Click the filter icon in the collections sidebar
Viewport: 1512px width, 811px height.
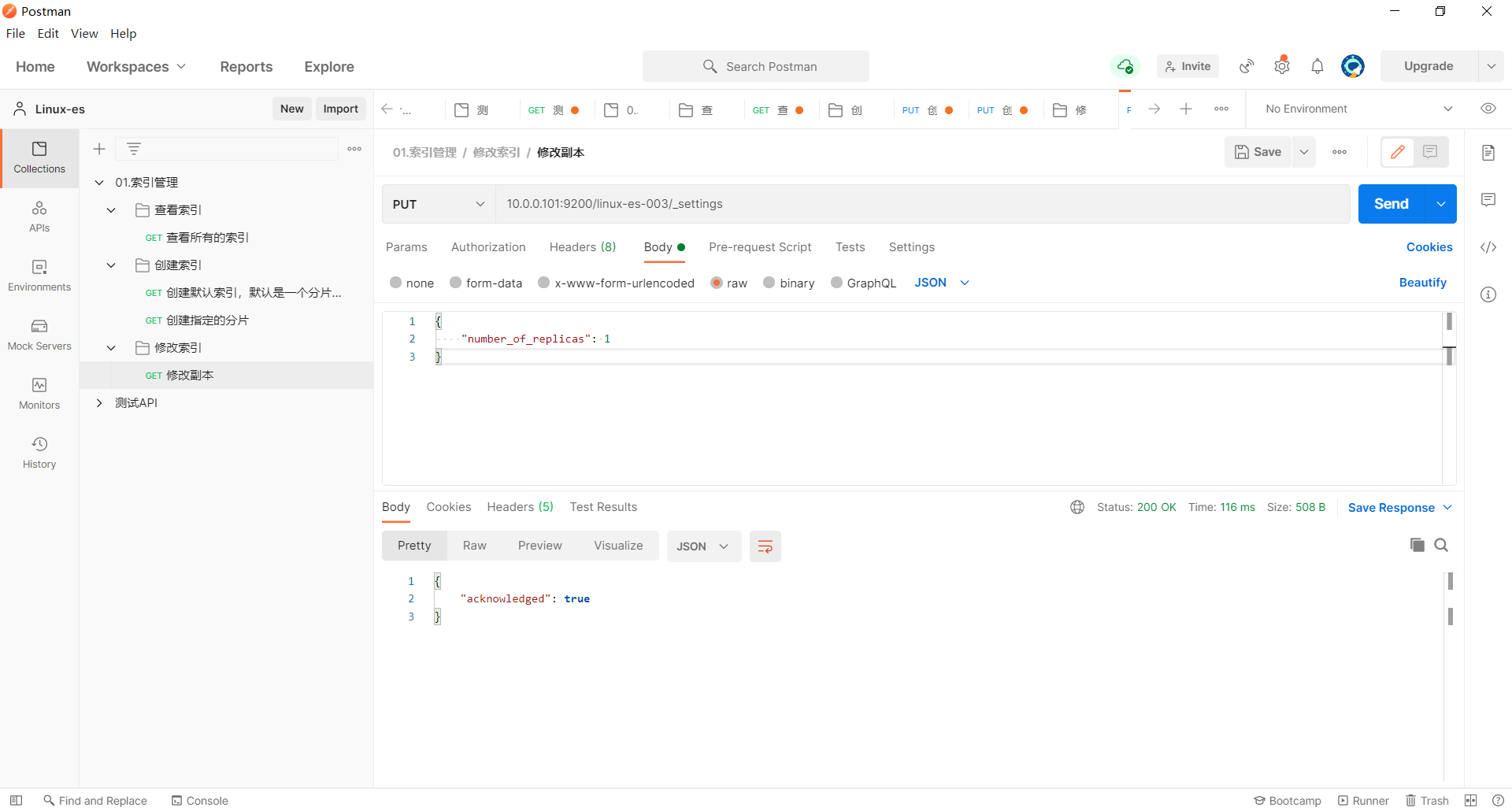point(134,149)
